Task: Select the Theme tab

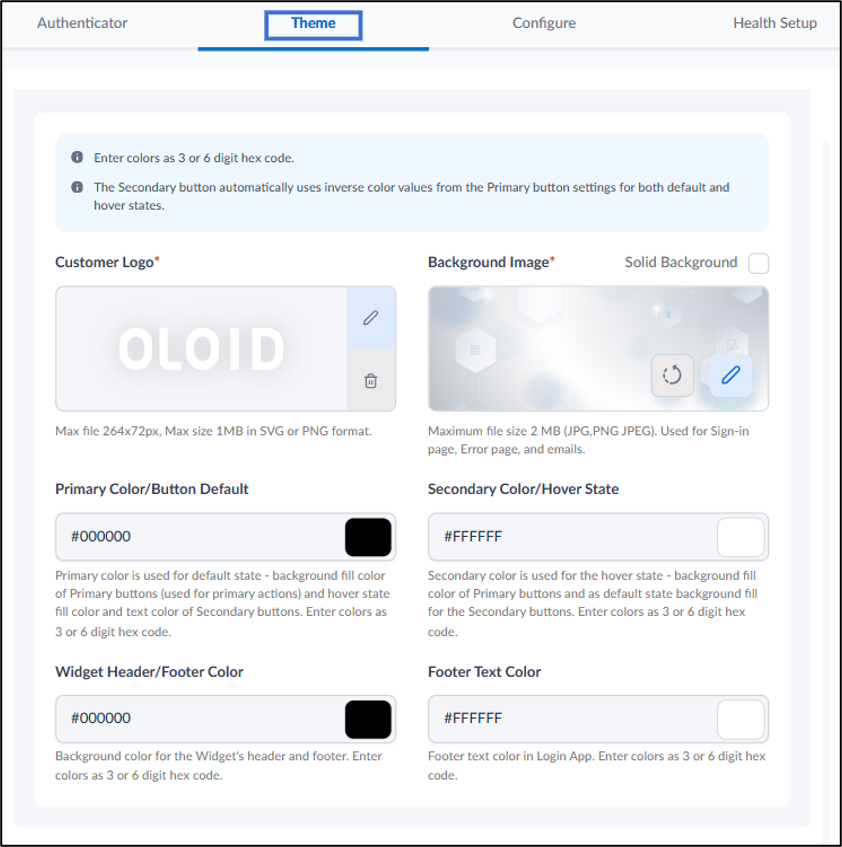Action: tap(313, 23)
